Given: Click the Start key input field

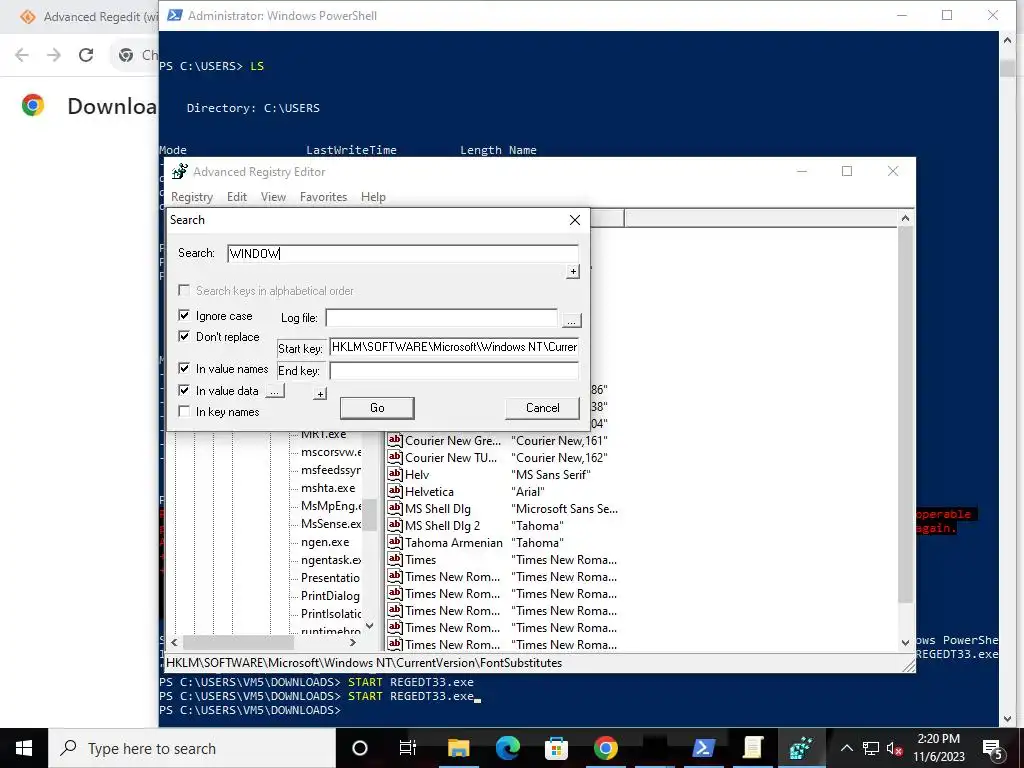Looking at the screenshot, I should [x=454, y=347].
